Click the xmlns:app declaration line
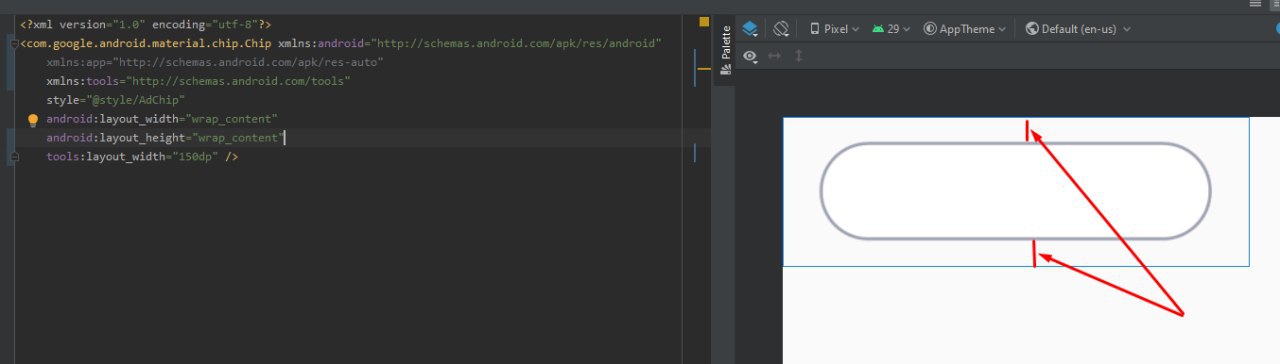1280x364 pixels. 215,63
